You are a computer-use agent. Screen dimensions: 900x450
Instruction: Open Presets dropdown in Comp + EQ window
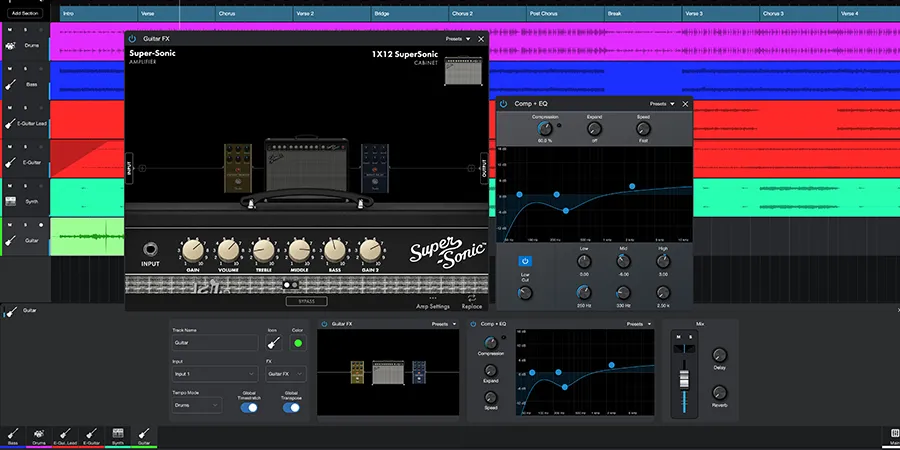[x=662, y=104]
